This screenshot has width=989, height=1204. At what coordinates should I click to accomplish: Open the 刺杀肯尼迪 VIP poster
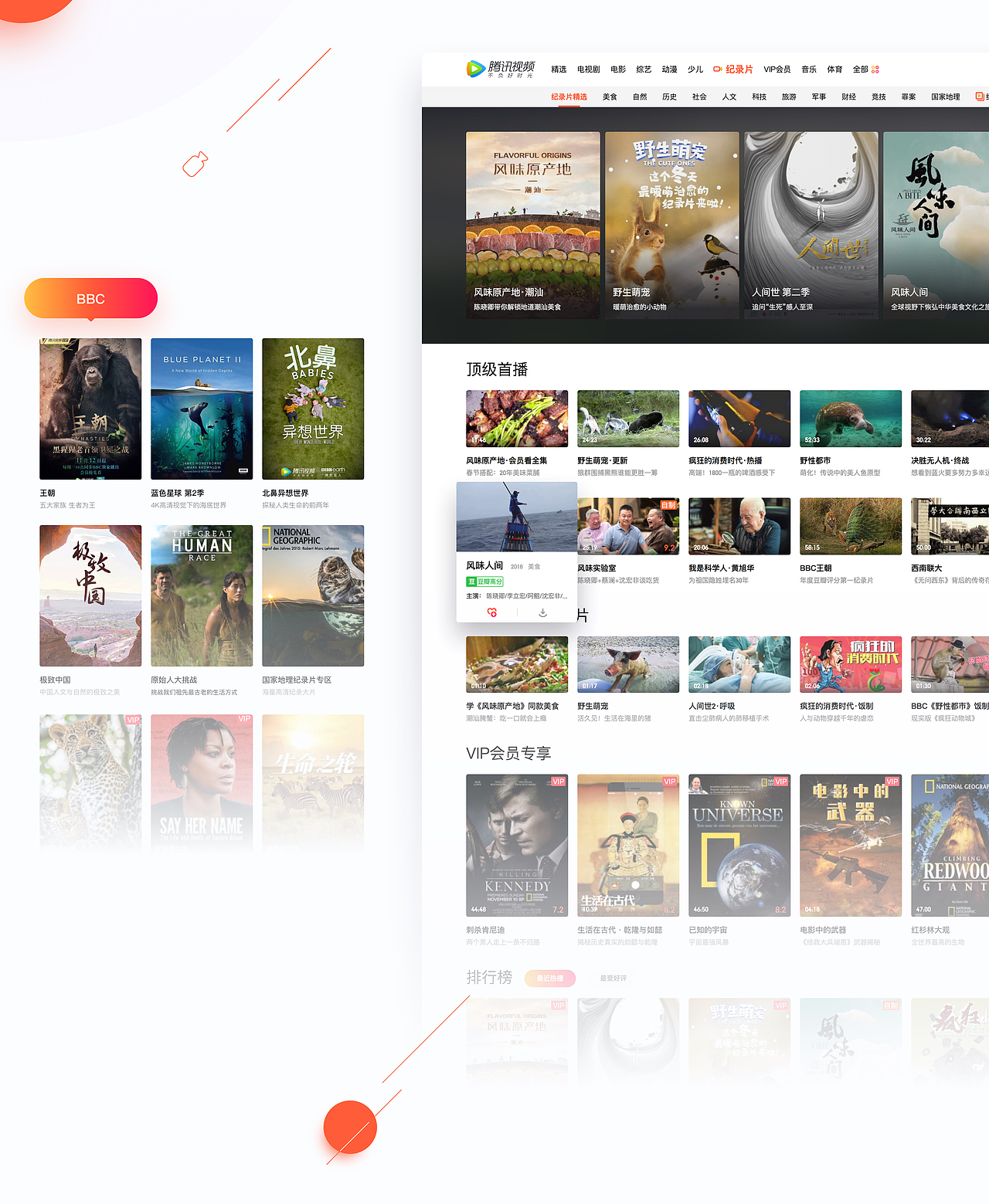pyautogui.click(x=517, y=845)
